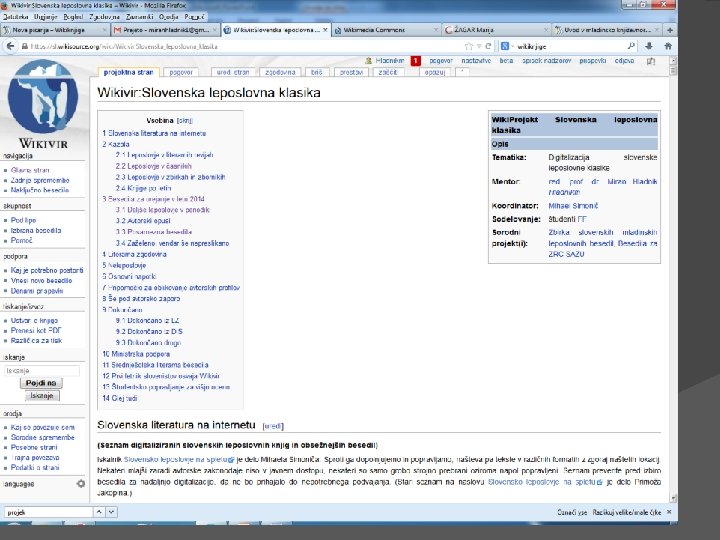Click the bookmark star in address bar
This screenshot has height=540, width=720.
point(468,46)
